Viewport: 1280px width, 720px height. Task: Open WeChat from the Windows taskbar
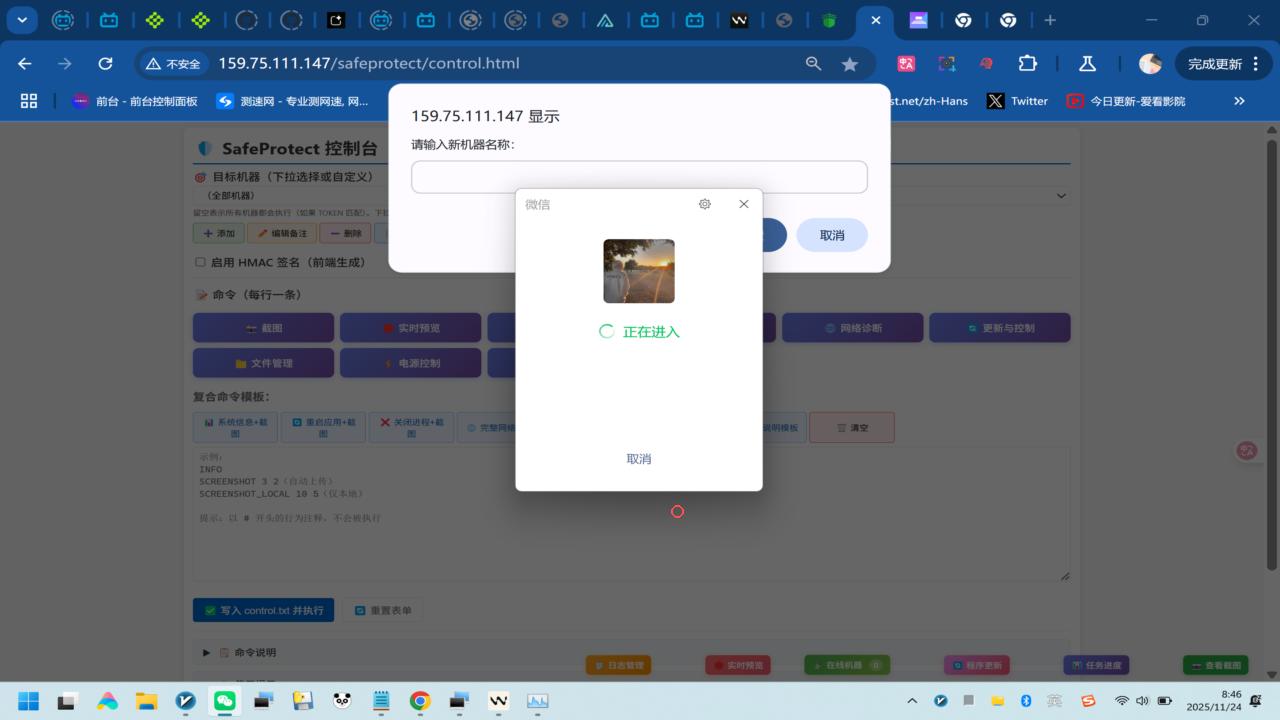click(x=225, y=701)
